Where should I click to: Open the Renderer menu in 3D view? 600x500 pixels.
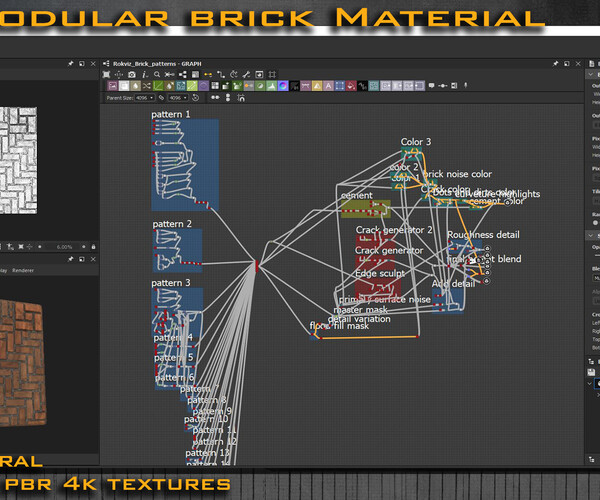23,270
